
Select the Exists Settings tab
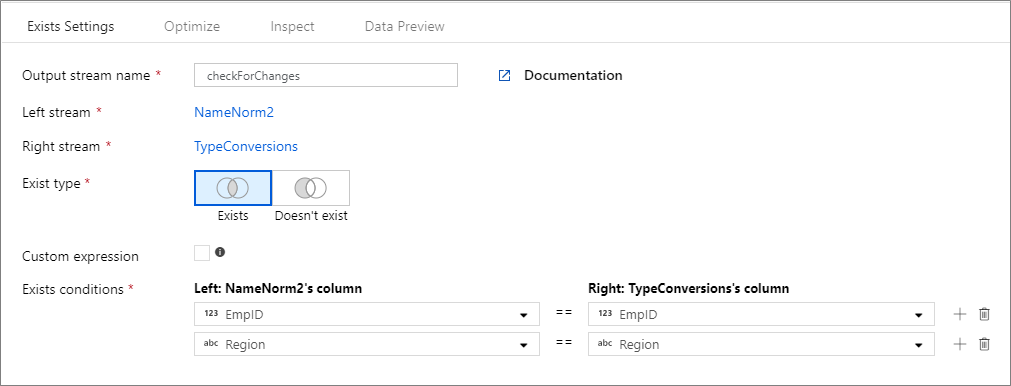pyautogui.click(x=71, y=26)
